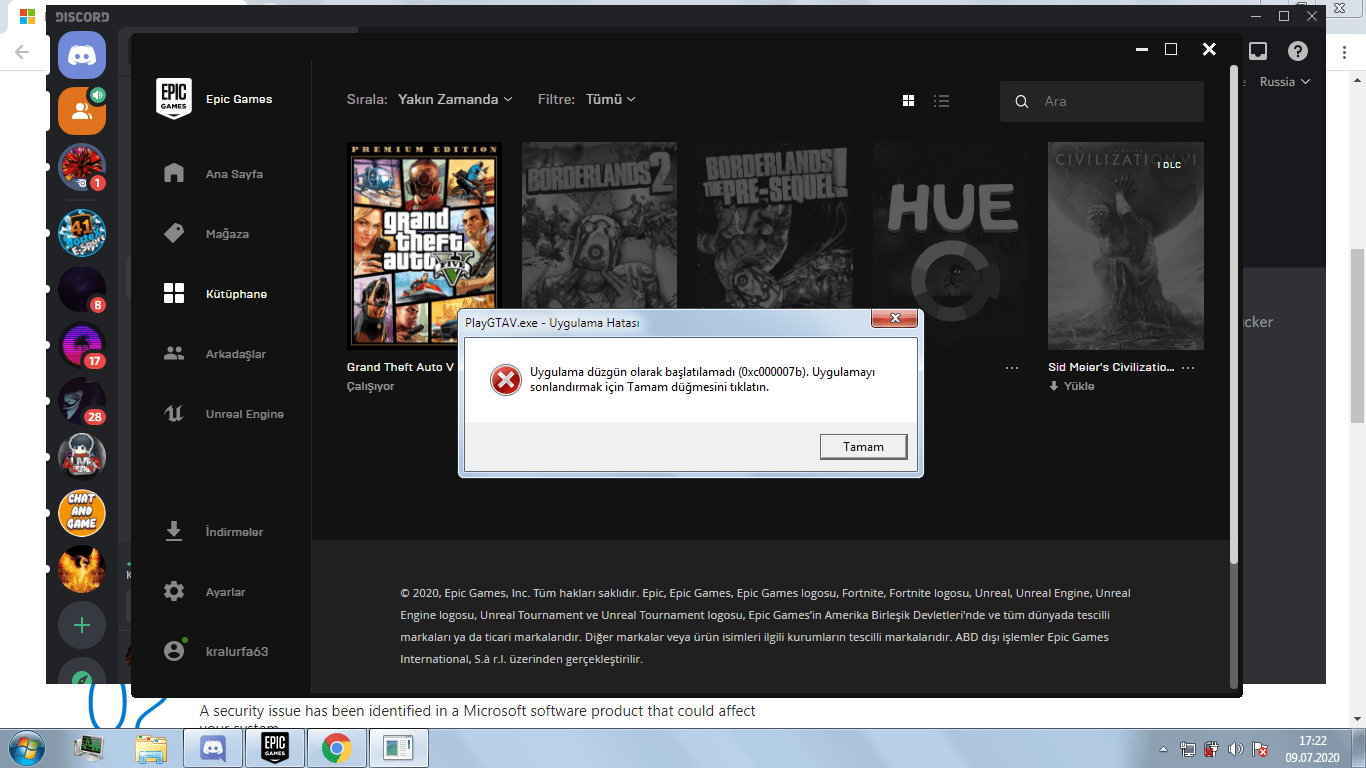This screenshot has width=1366, height=768.
Task: Select the Civilization VI cover
Action: tap(1126, 245)
